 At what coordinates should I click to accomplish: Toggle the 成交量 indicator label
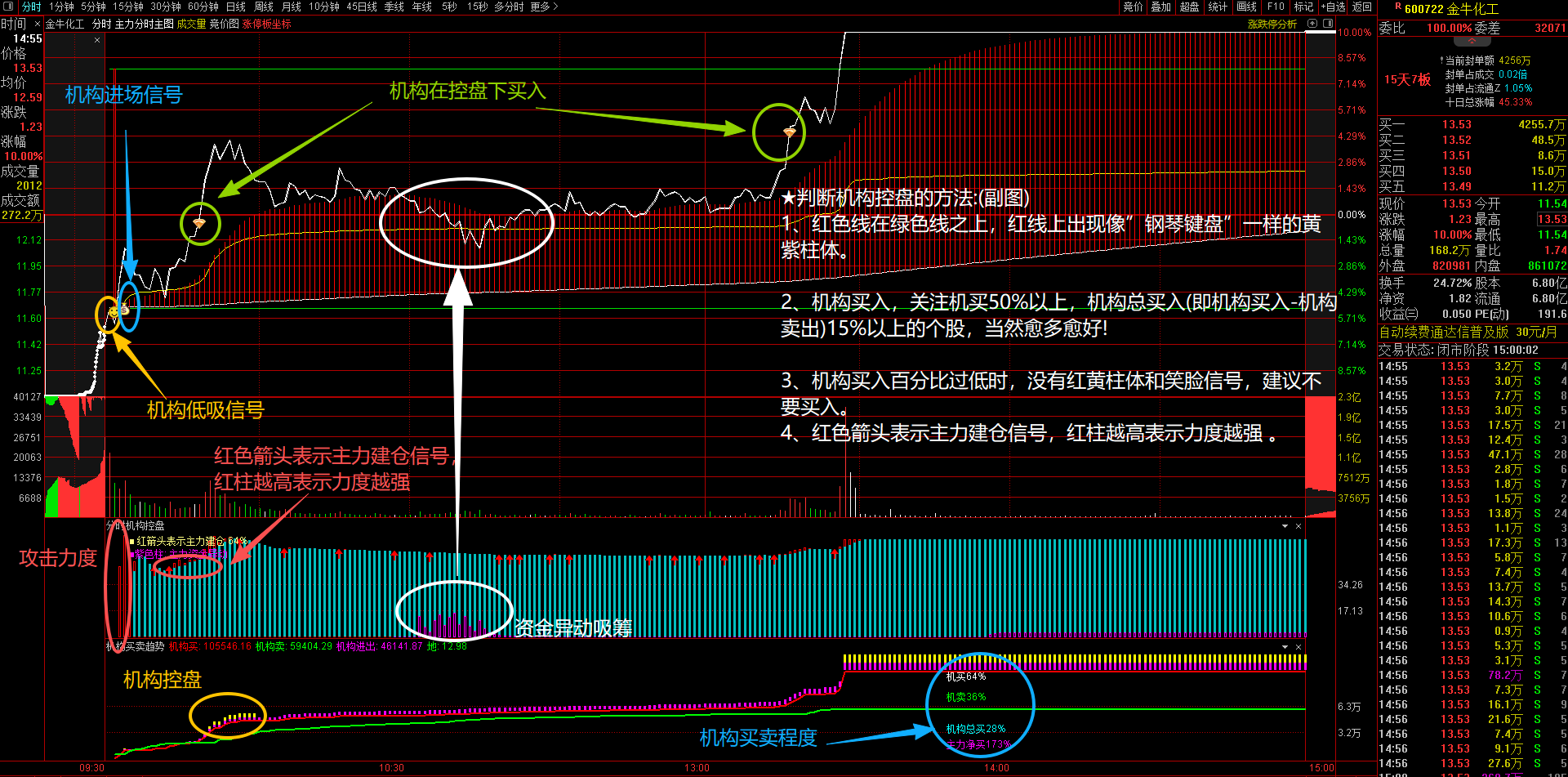[191, 25]
